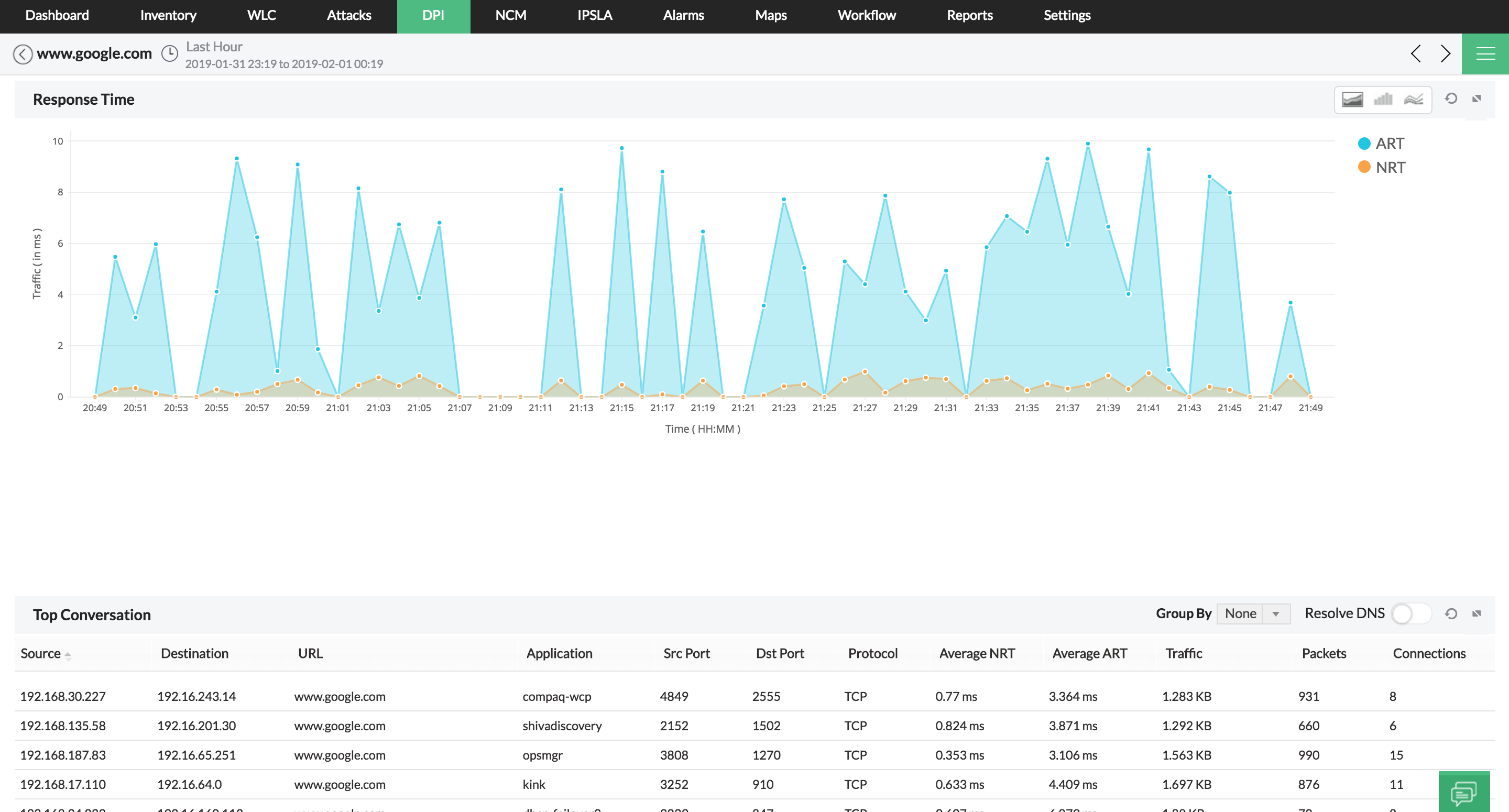Open the chat support icon
The image size is (1509, 812).
point(1463,793)
